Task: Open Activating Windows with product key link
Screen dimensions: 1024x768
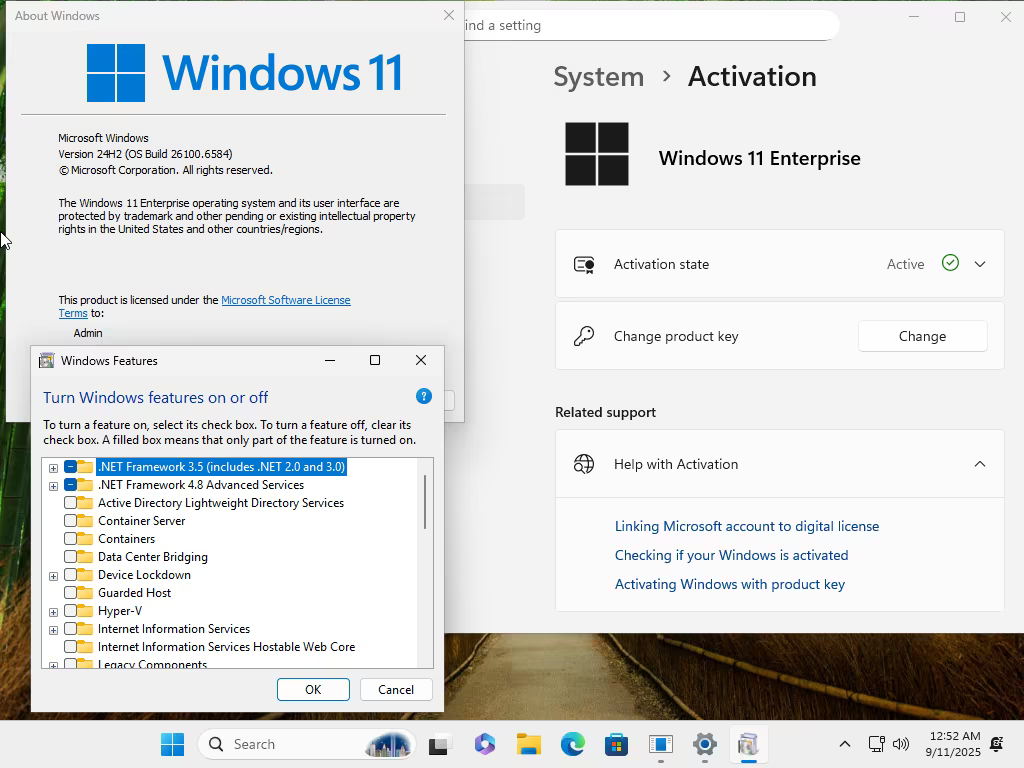Action: coord(729,584)
